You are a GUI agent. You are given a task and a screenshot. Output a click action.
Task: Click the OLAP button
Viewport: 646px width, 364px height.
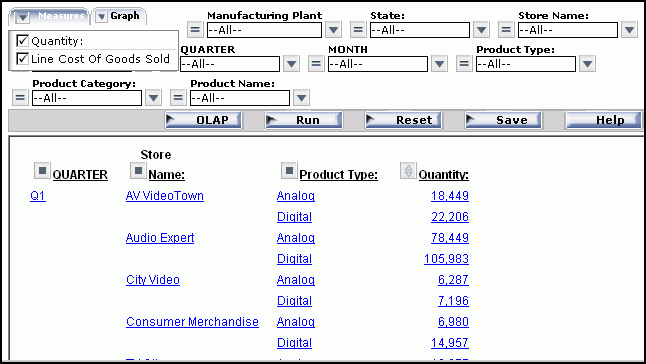tap(204, 120)
